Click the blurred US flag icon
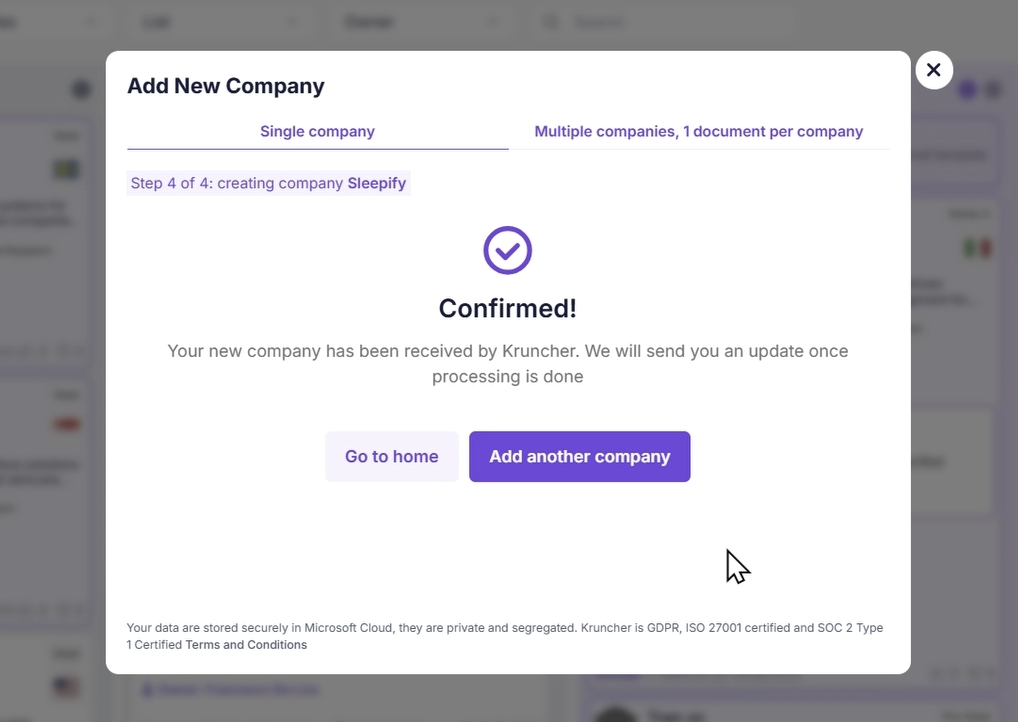Viewport: 1018px width, 722px height. pos(66,687)
